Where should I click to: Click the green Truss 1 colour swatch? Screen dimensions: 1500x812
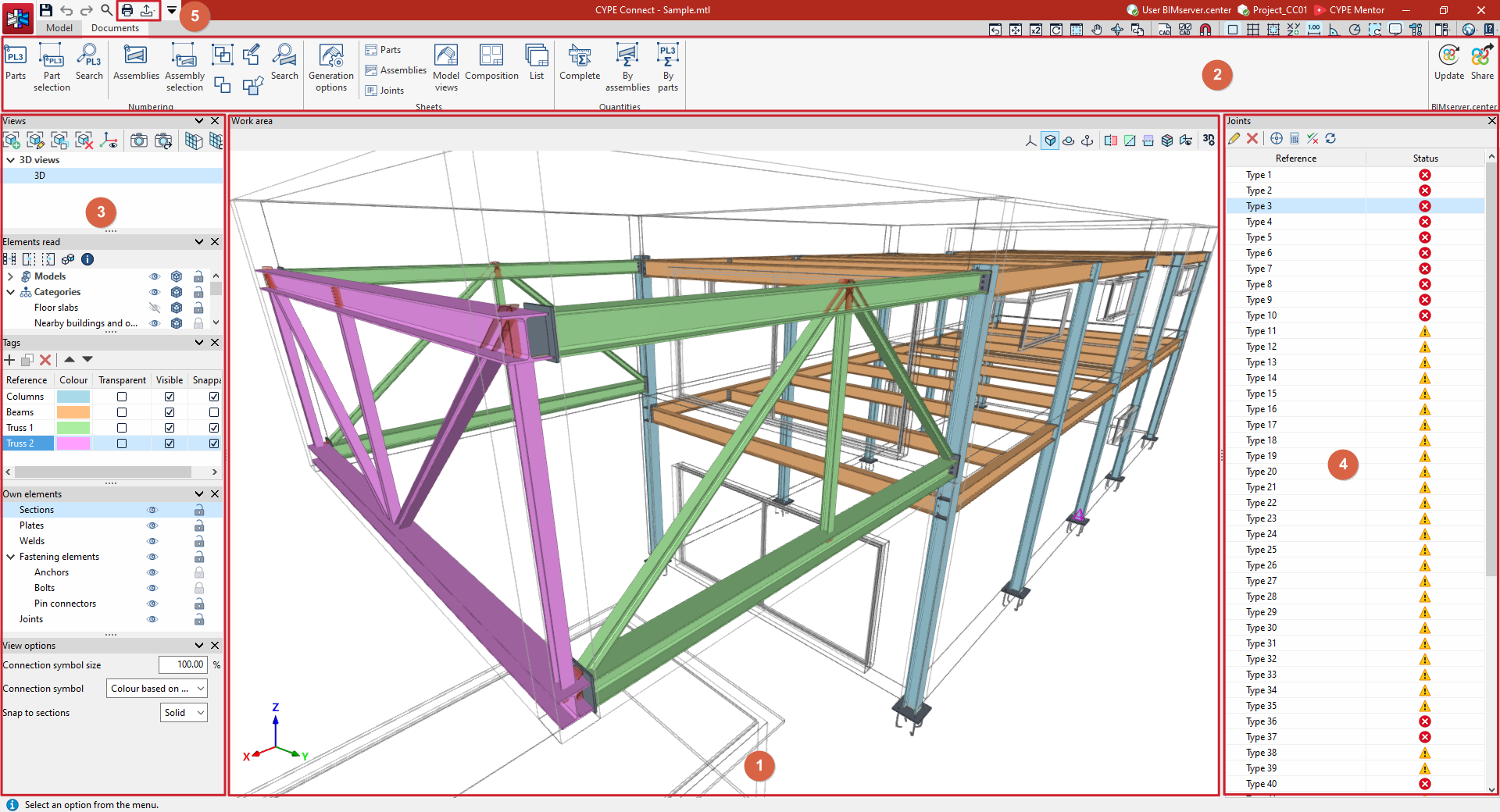[x=73, y=428]
